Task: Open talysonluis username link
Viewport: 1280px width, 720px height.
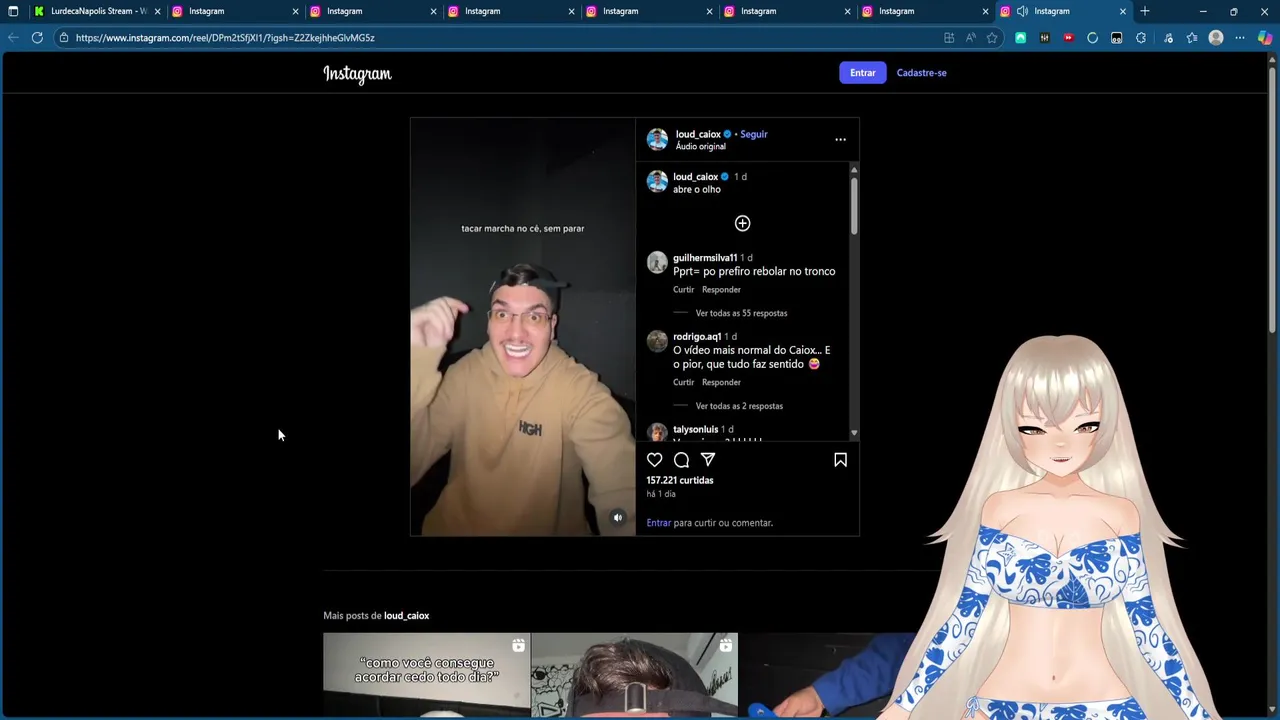Action: pos(696,430)
